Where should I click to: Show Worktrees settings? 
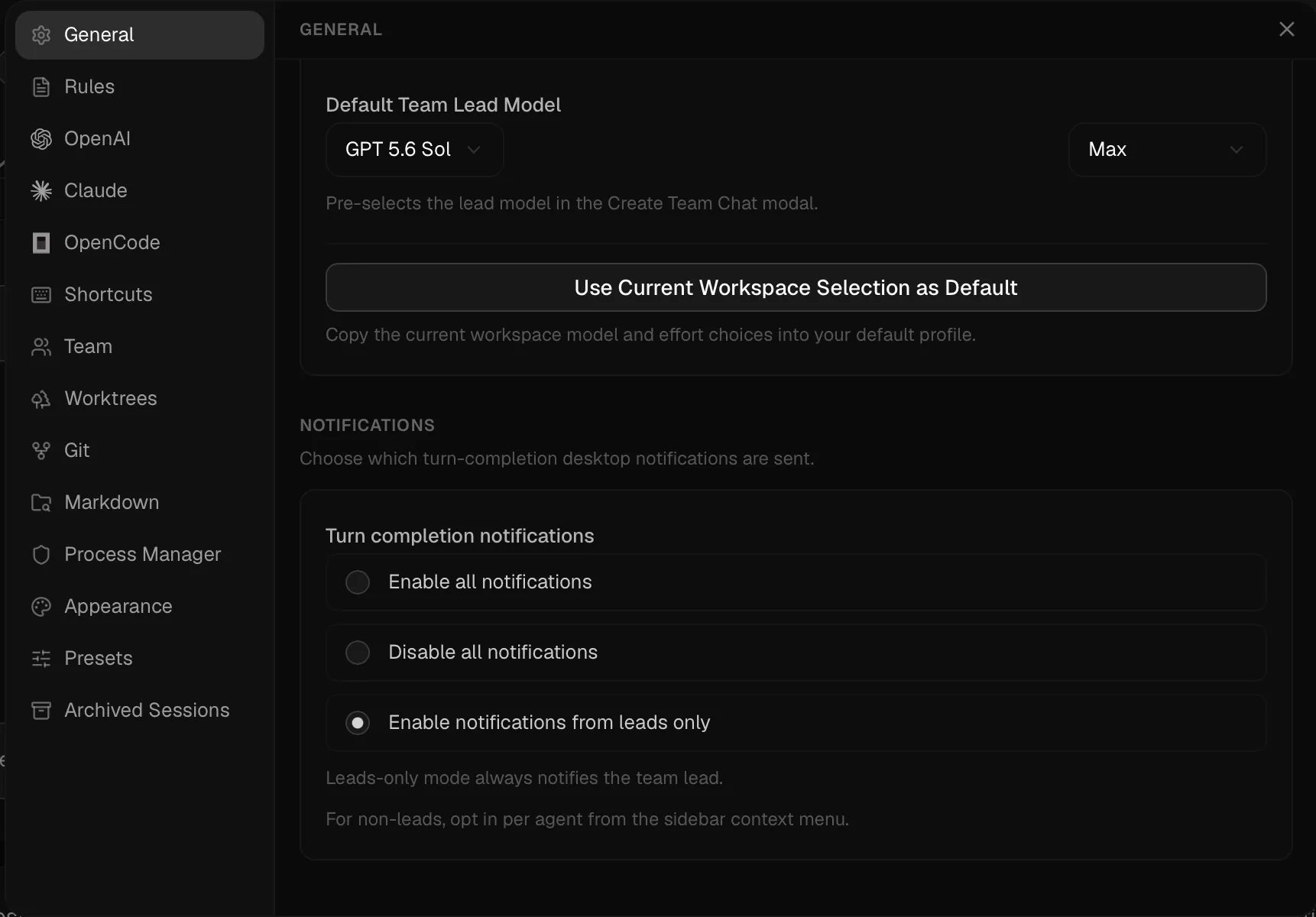(x=140, y=399)
